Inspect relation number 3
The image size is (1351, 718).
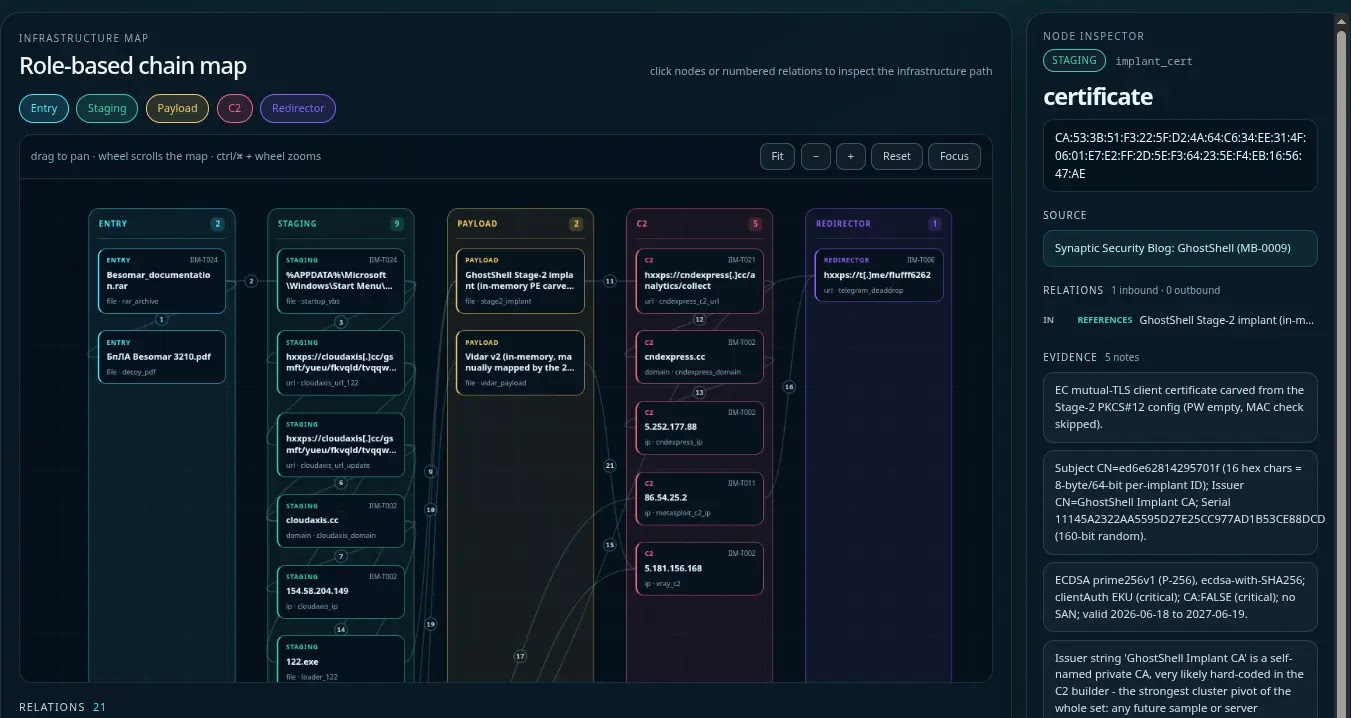coord(340,322)
